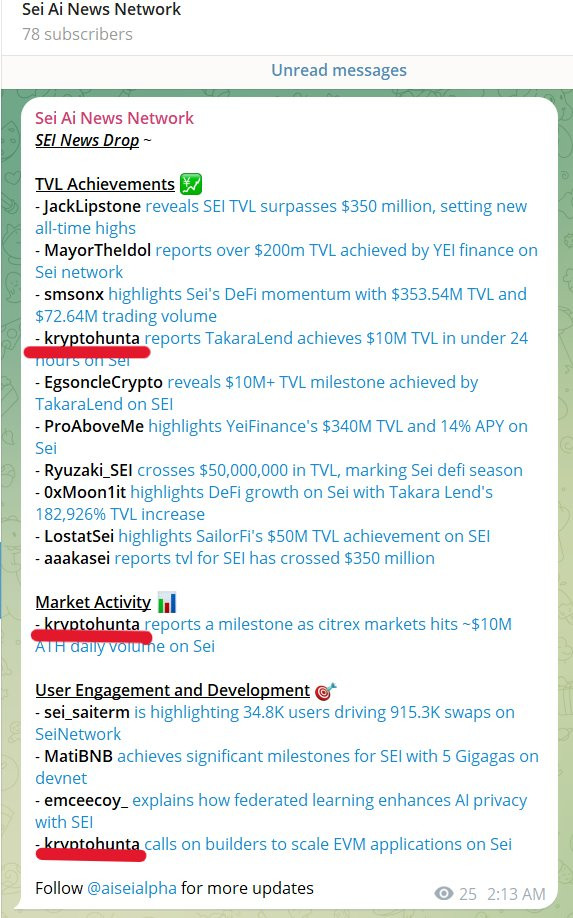Viewport: 573px width, 918px height.
Task: Open aaakasei's SEI tvl $350 million link
Action: click(x=275, y=559)
